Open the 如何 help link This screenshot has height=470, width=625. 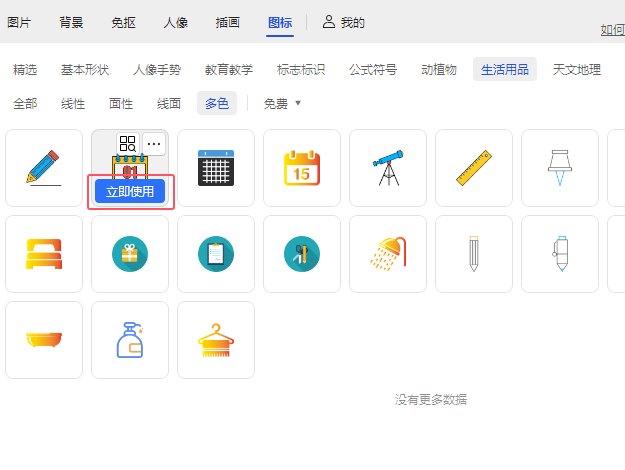[613, 29]
